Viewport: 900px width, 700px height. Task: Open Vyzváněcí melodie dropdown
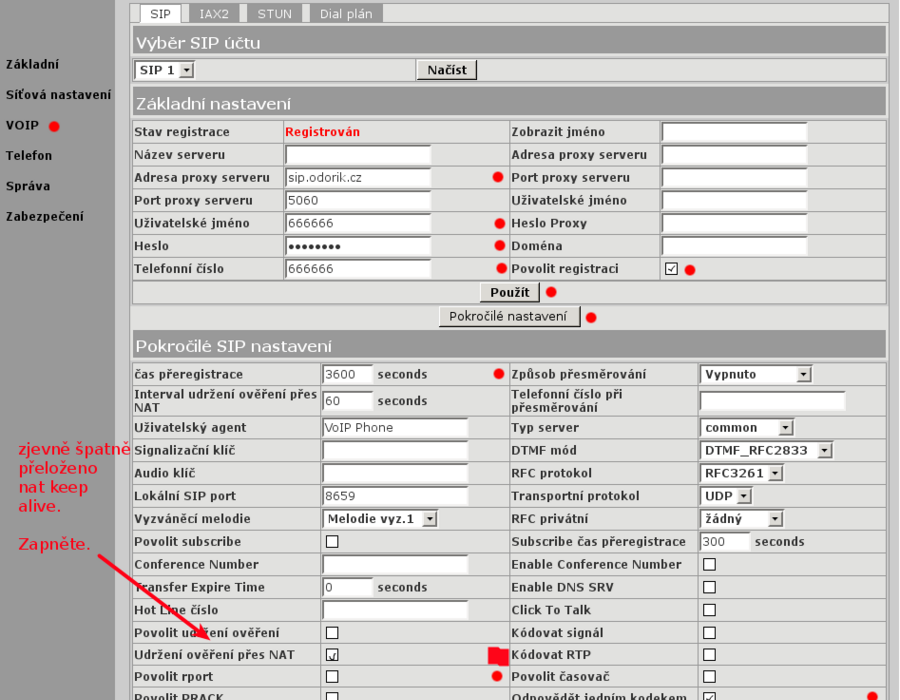coord(381,519)
